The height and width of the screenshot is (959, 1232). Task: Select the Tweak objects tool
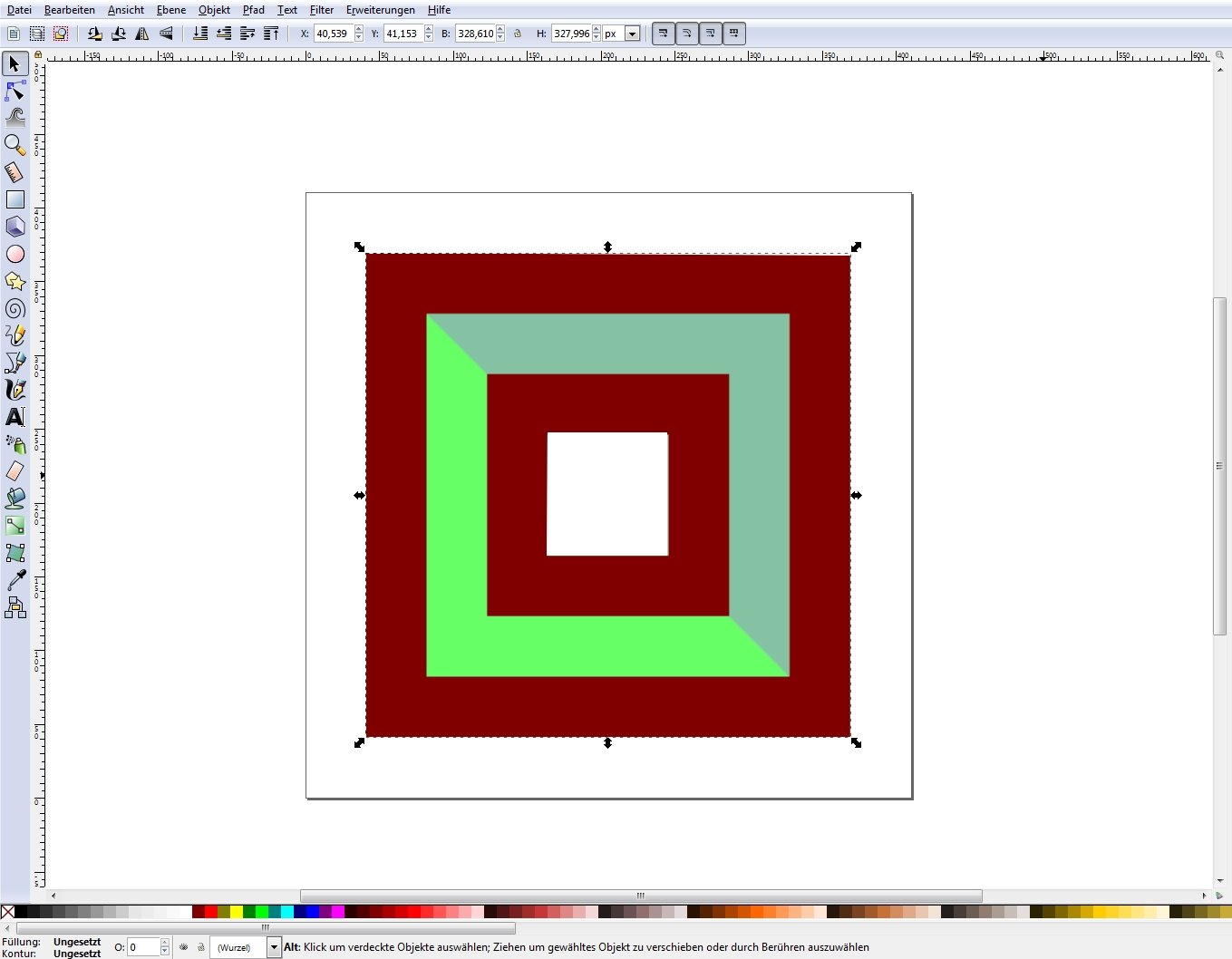point(15,117)
